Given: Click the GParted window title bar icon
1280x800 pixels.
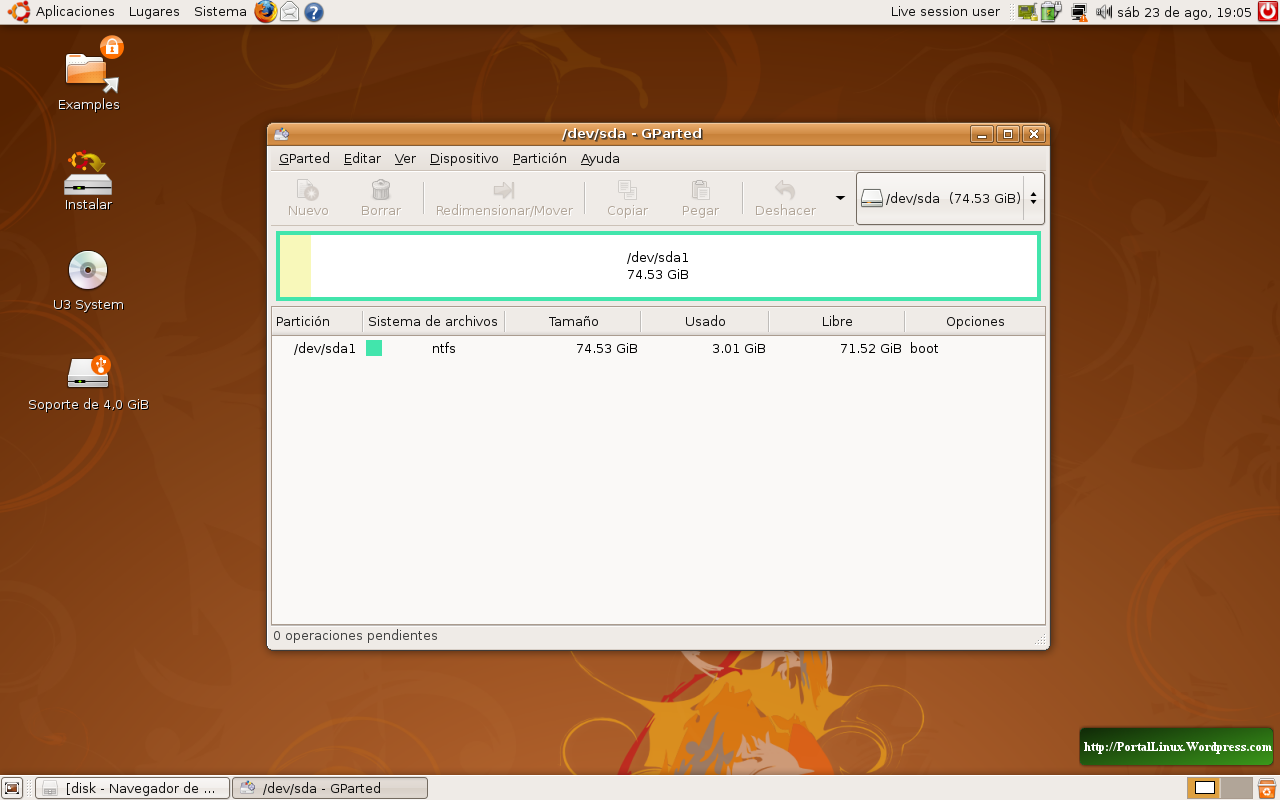Looking at the screenshot, I should 282,134.
